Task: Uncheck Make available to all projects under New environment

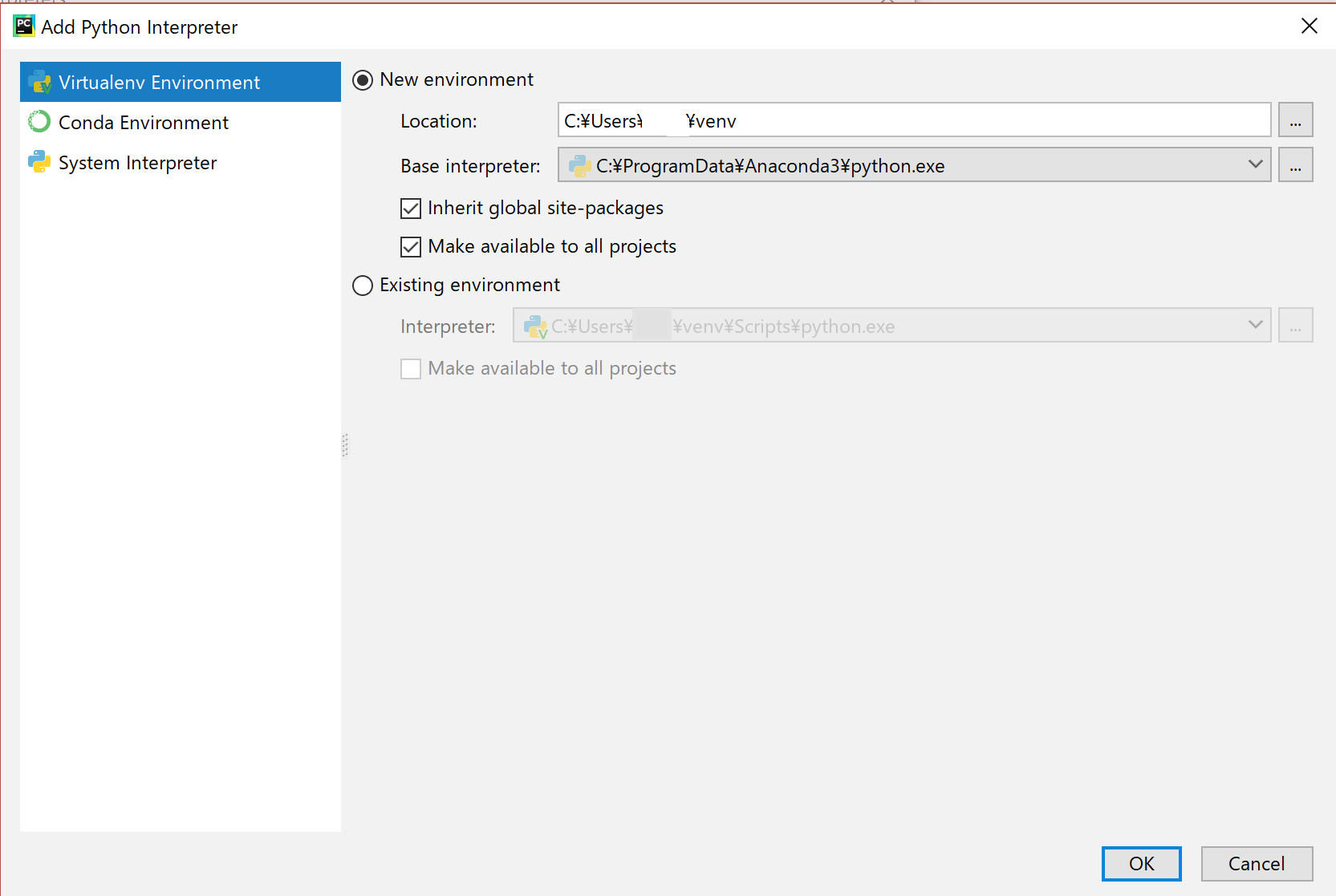Action: [410, 246]
